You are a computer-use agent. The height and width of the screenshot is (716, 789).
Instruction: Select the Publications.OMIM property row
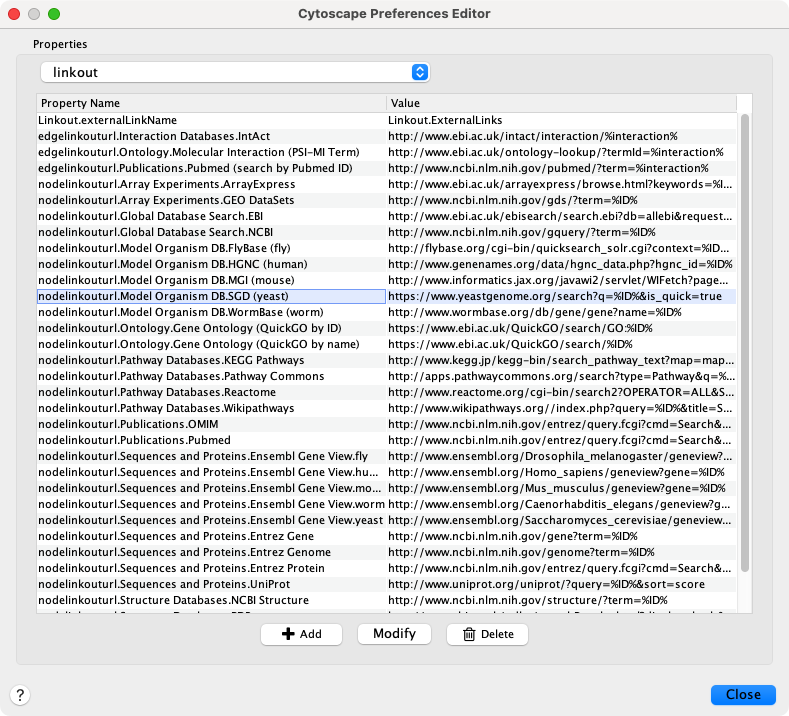tap(210, 424)
